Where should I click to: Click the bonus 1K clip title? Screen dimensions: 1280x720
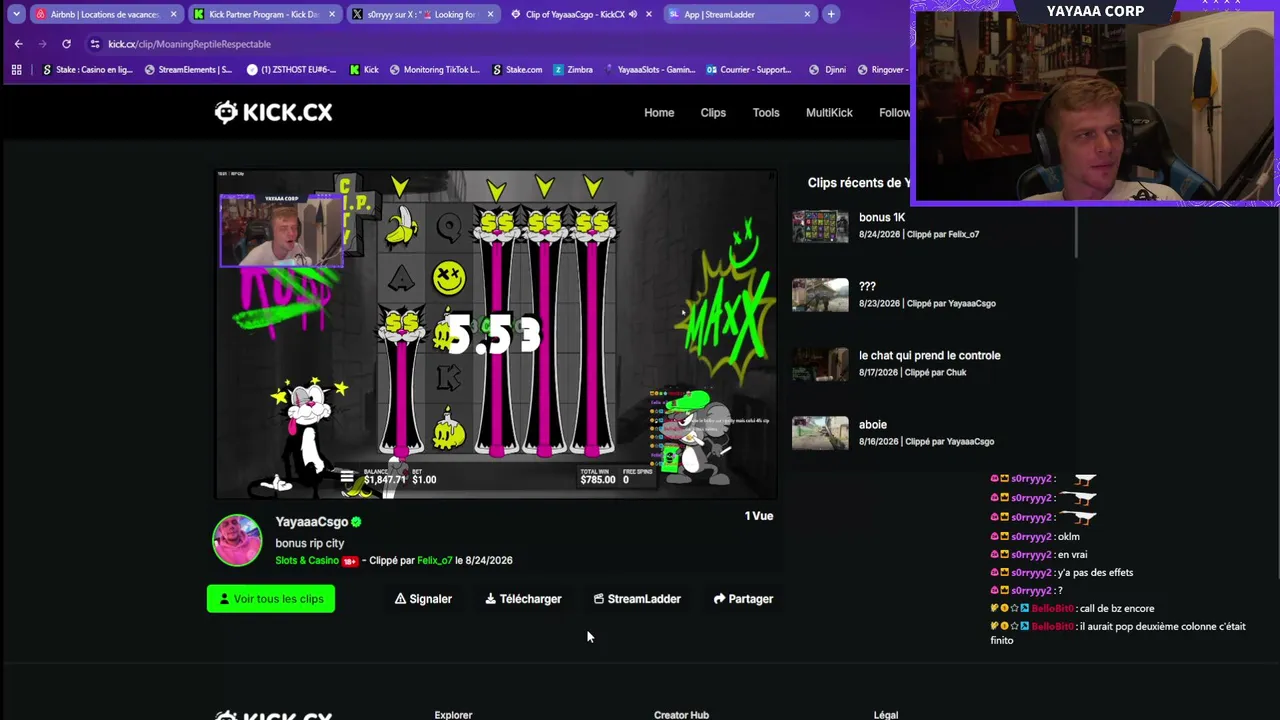(882, 217)
